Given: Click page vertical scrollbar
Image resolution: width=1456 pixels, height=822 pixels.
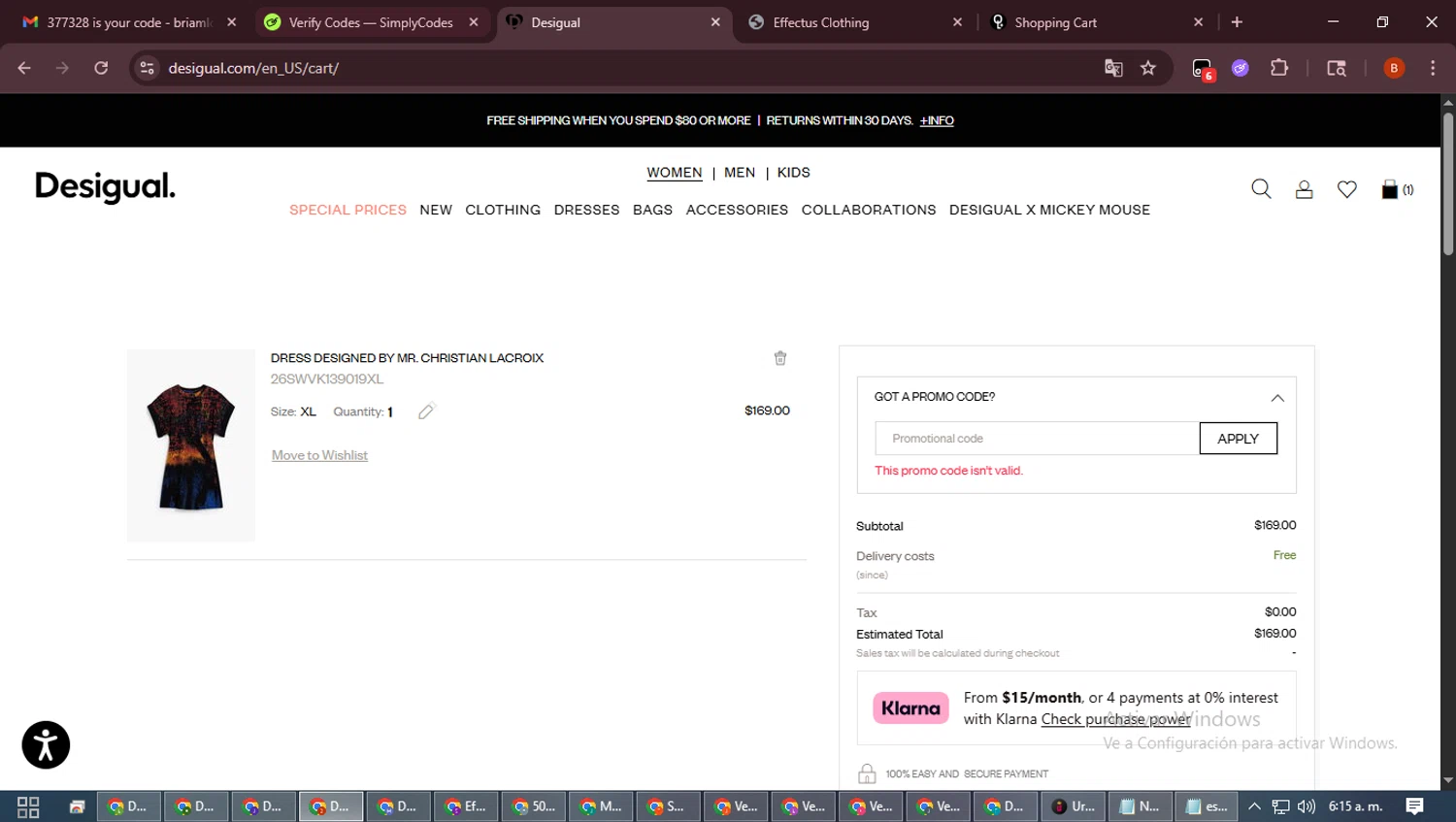Looking at the screenshot, I should point(1447,184).
